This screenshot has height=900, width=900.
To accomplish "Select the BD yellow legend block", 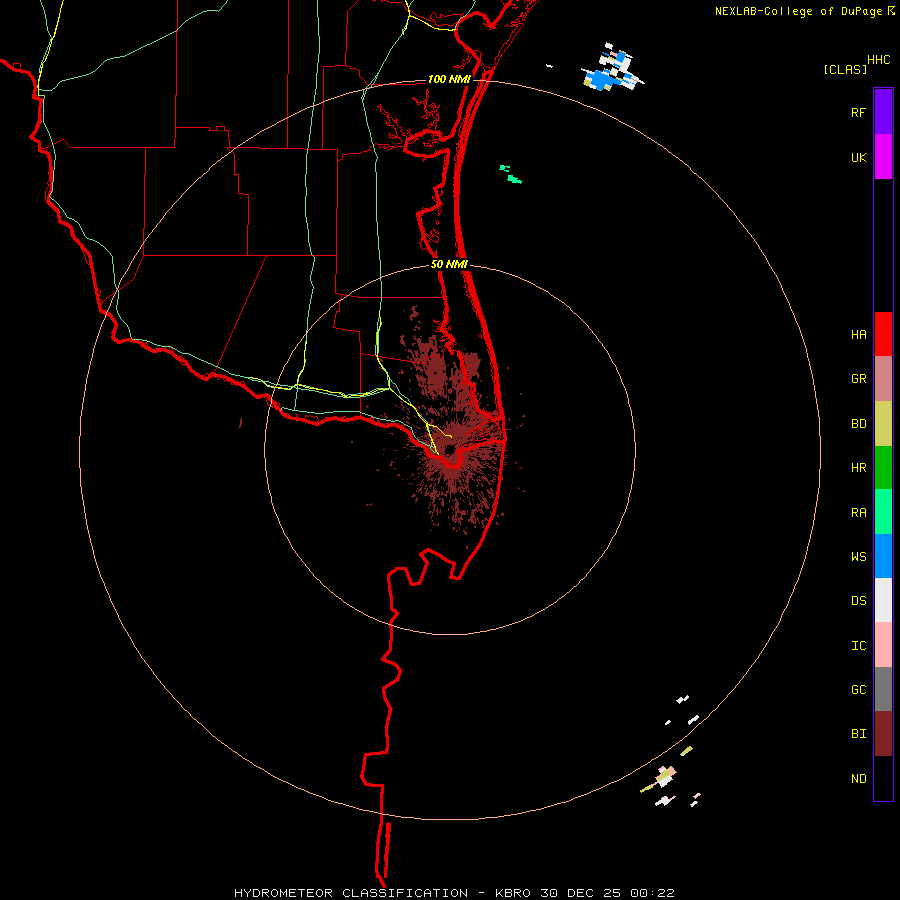I will 883,424.
